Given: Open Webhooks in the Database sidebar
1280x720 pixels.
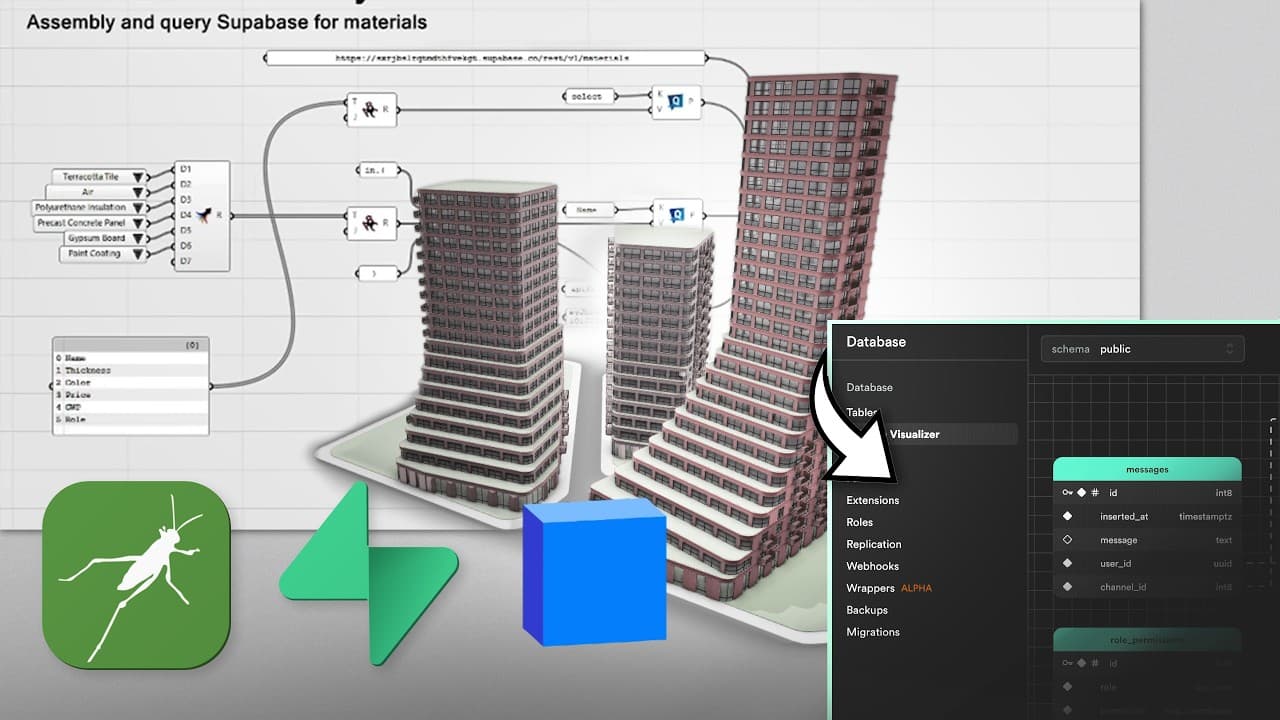Looking at the screenshot, I should (x=872, y=566).
